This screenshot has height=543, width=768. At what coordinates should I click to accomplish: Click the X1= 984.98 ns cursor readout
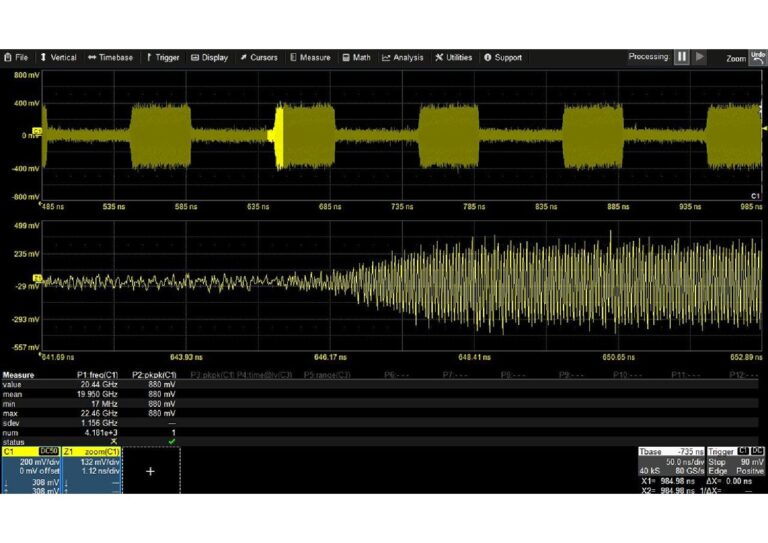tap(668, 481)
